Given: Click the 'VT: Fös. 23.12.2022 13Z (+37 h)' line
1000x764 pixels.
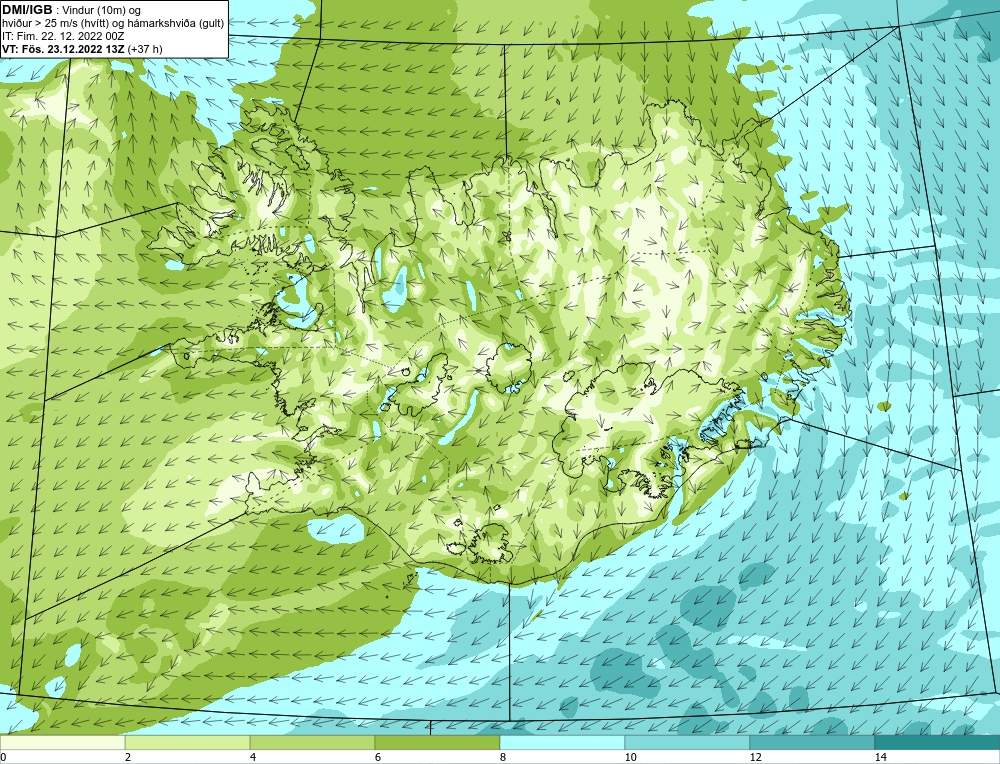Looking at the screenshot, I should point(82,49).
